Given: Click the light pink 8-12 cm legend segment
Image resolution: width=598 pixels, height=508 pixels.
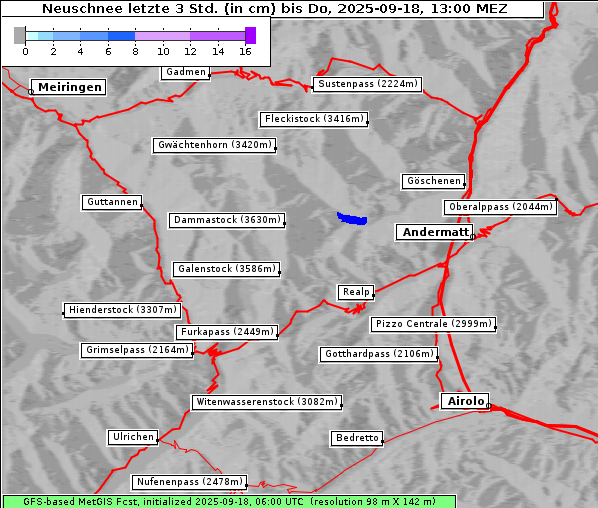Looking at the screenshot, I should click(x=162, y=36).
